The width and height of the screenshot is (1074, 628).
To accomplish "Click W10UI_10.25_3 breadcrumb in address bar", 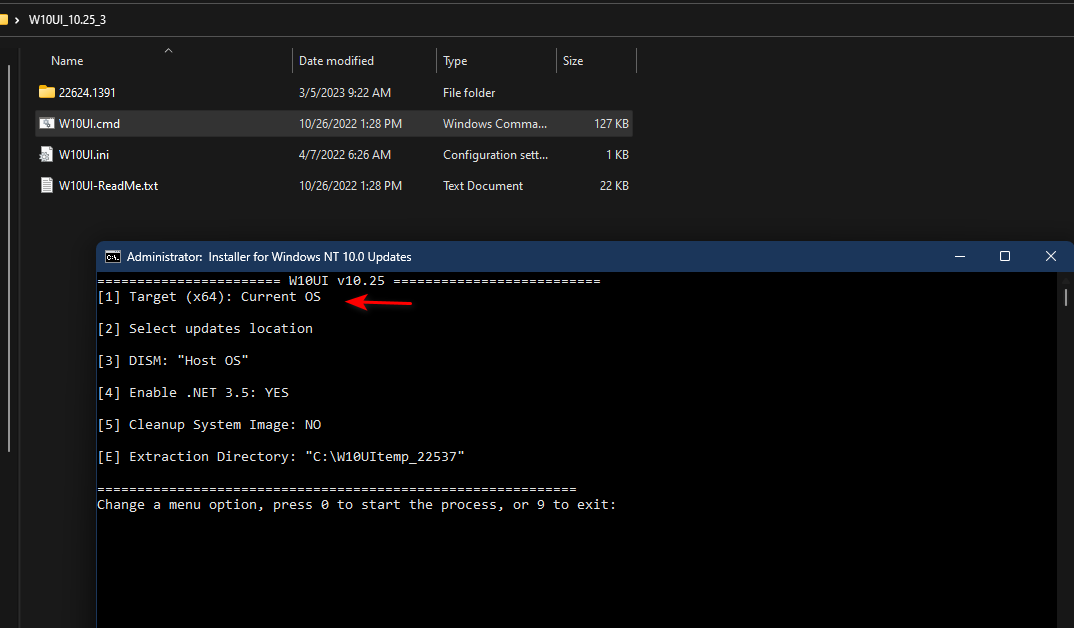I will click(x=67, y=20).
